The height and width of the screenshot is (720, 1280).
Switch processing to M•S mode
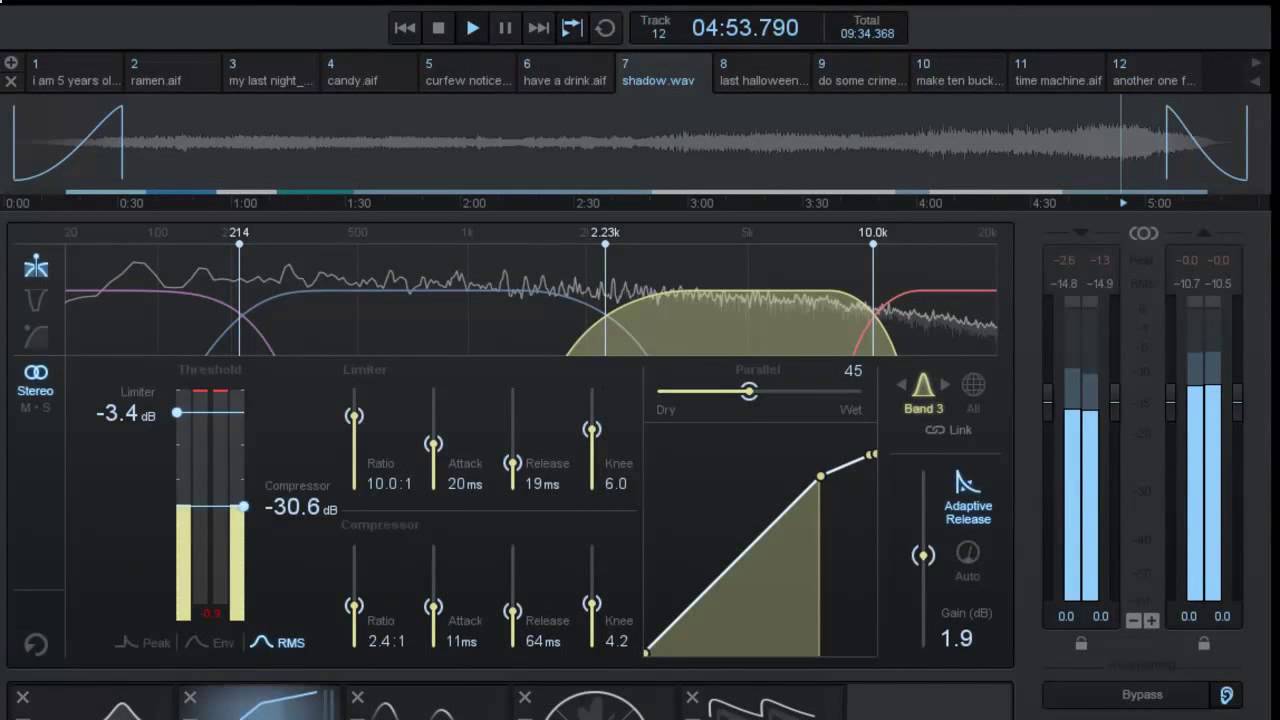pos(36,408)
